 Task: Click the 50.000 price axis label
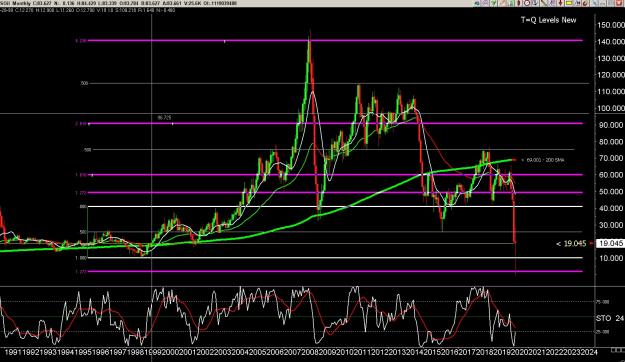click(x=612, y=191)
